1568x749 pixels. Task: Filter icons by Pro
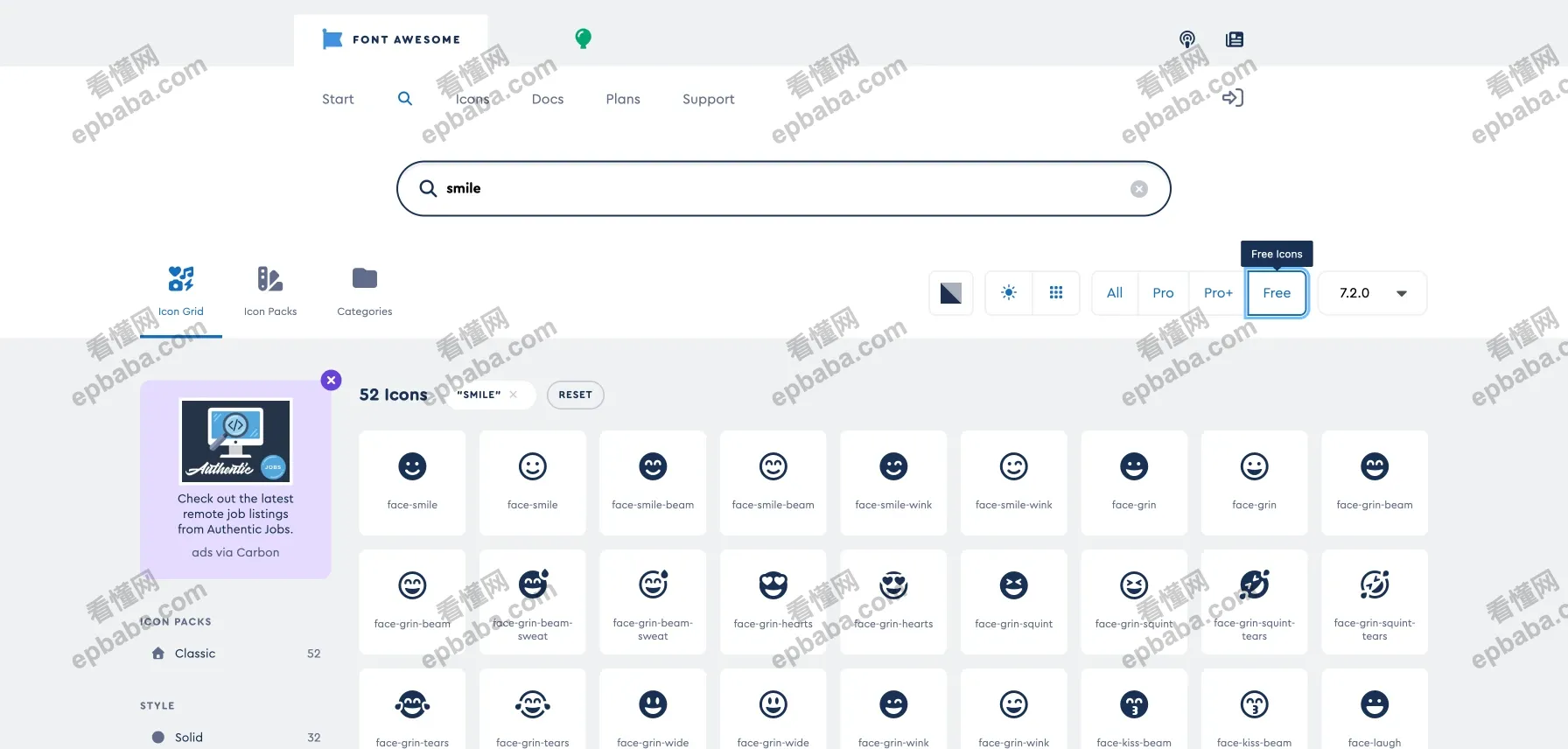coord(1163,293)
